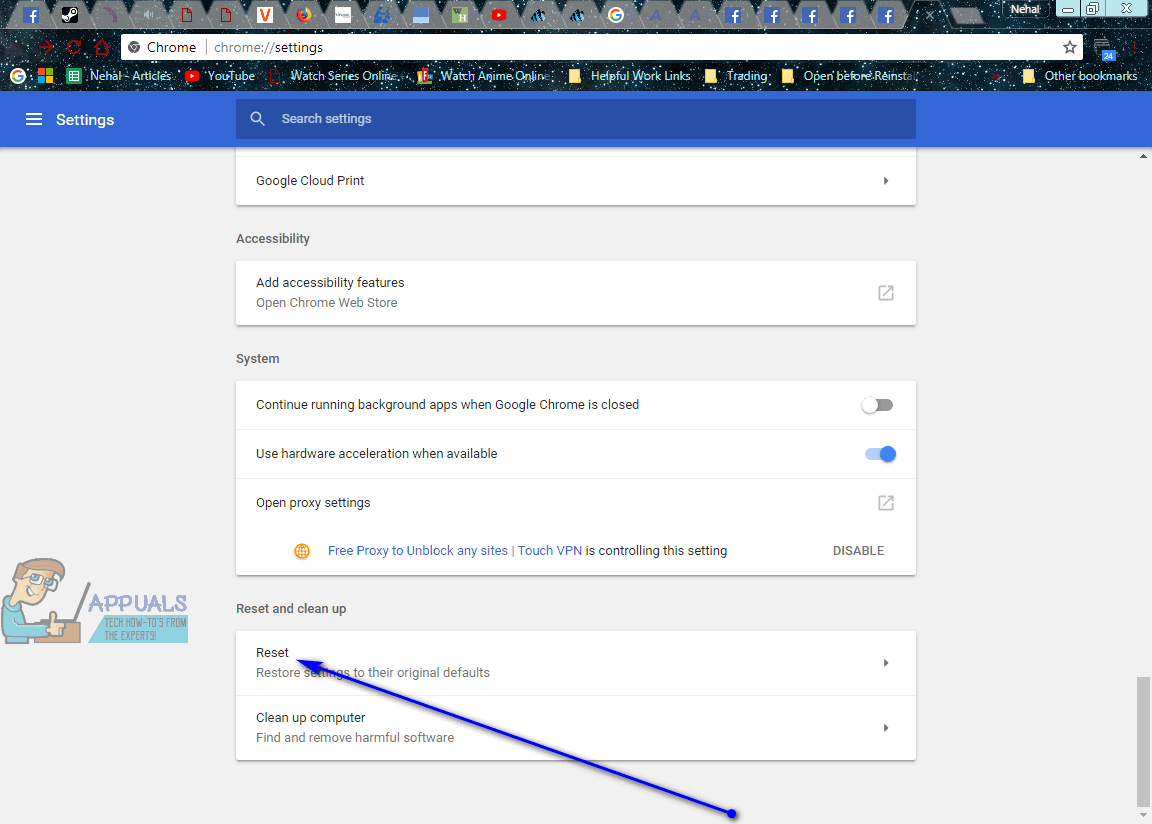Screen dimensions: 1152x824
Task: Open Chrome's three-dot menu
Action: coord(1135,48)
